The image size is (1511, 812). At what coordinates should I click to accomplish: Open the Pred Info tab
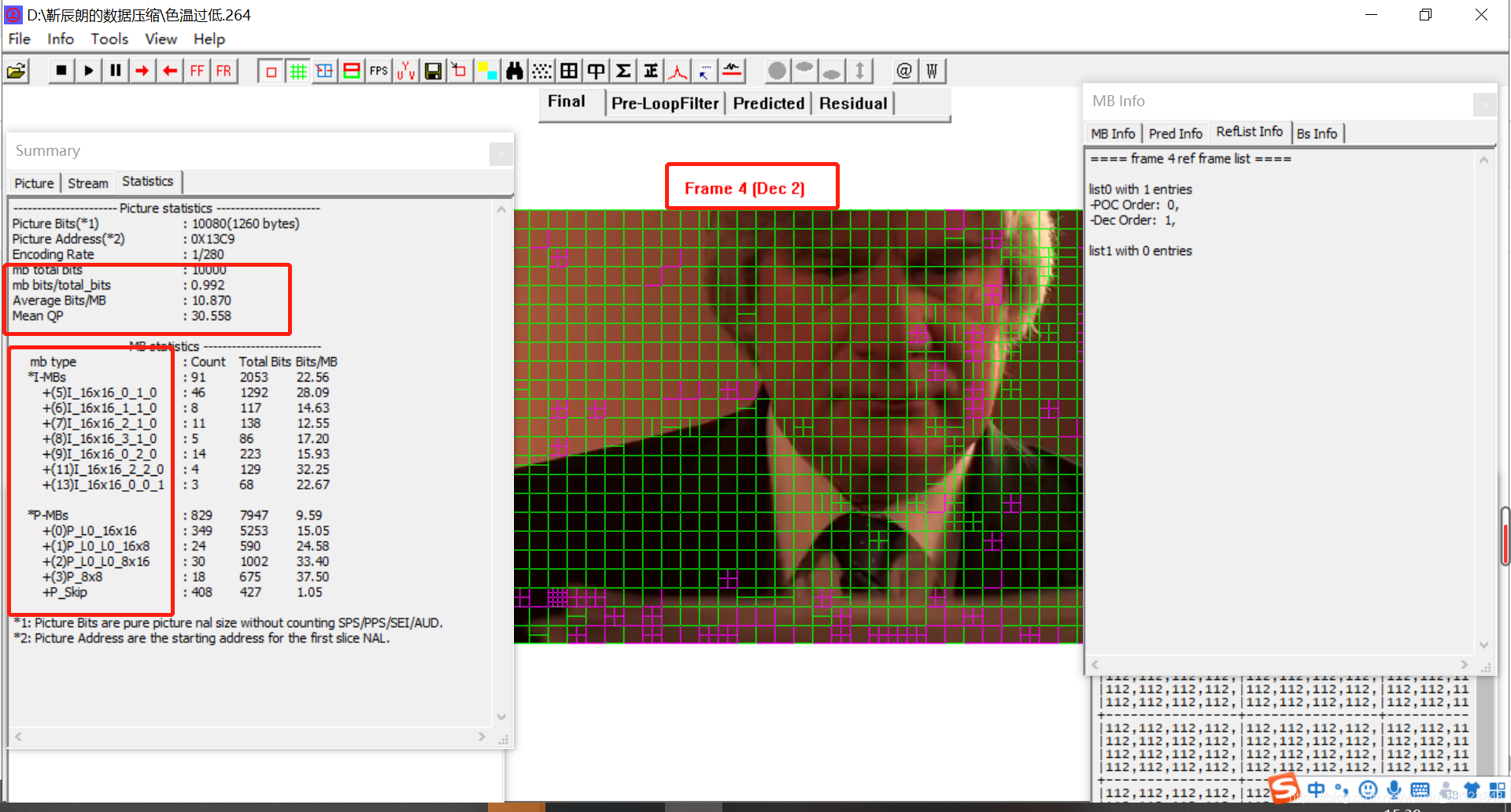click(x=1175, y=134)
